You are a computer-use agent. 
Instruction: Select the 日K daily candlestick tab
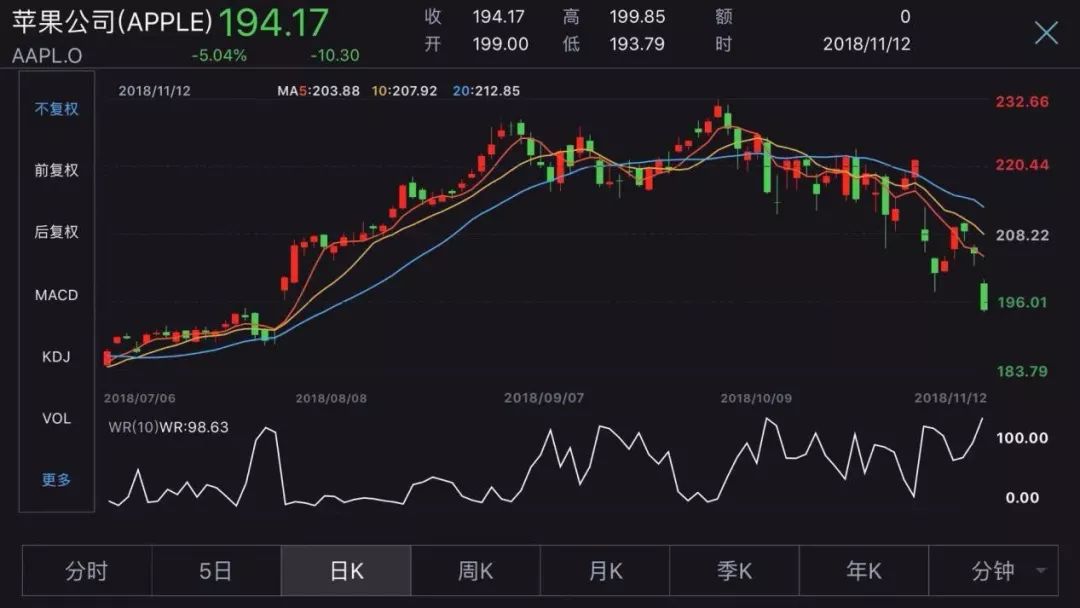[x=346, y=571]
